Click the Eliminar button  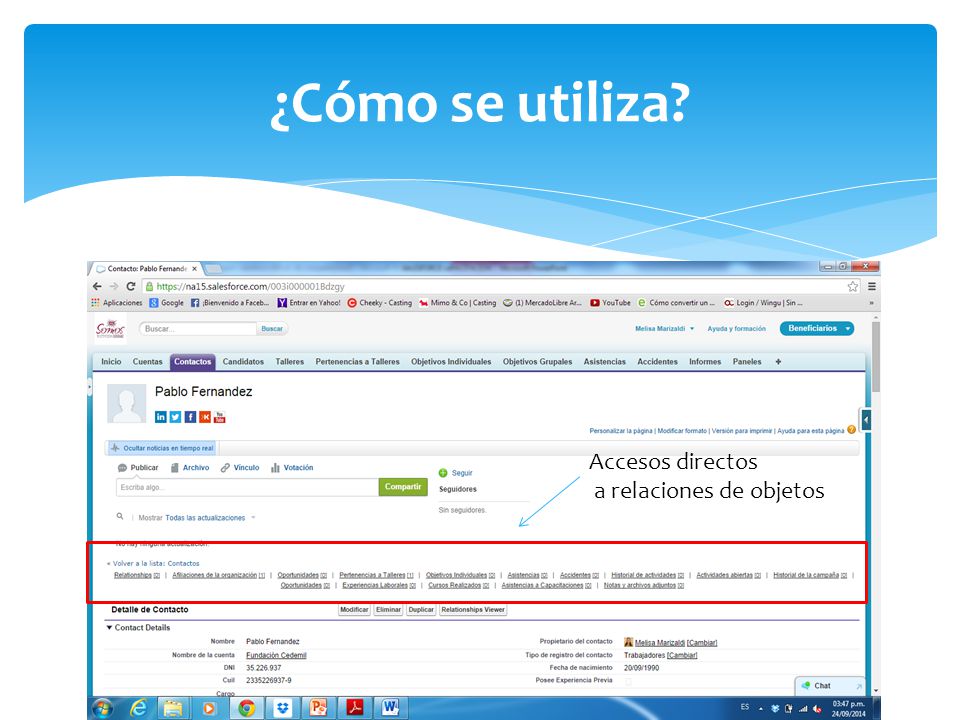(388, 610)
